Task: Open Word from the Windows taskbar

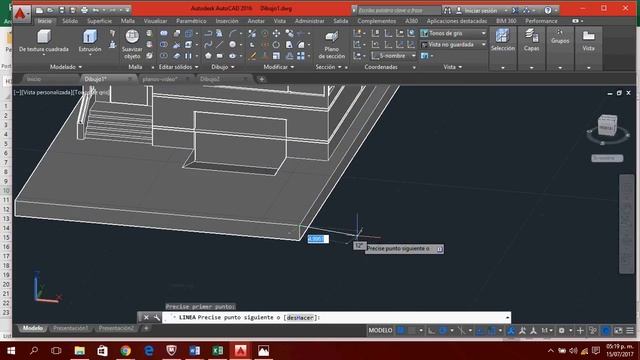Action: click(195, 351)
